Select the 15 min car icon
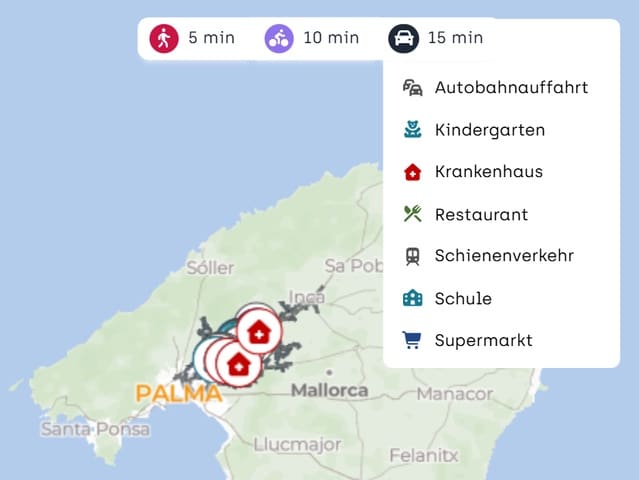The height and width of the screenshot is (480, 639). [x=403, y=38]
